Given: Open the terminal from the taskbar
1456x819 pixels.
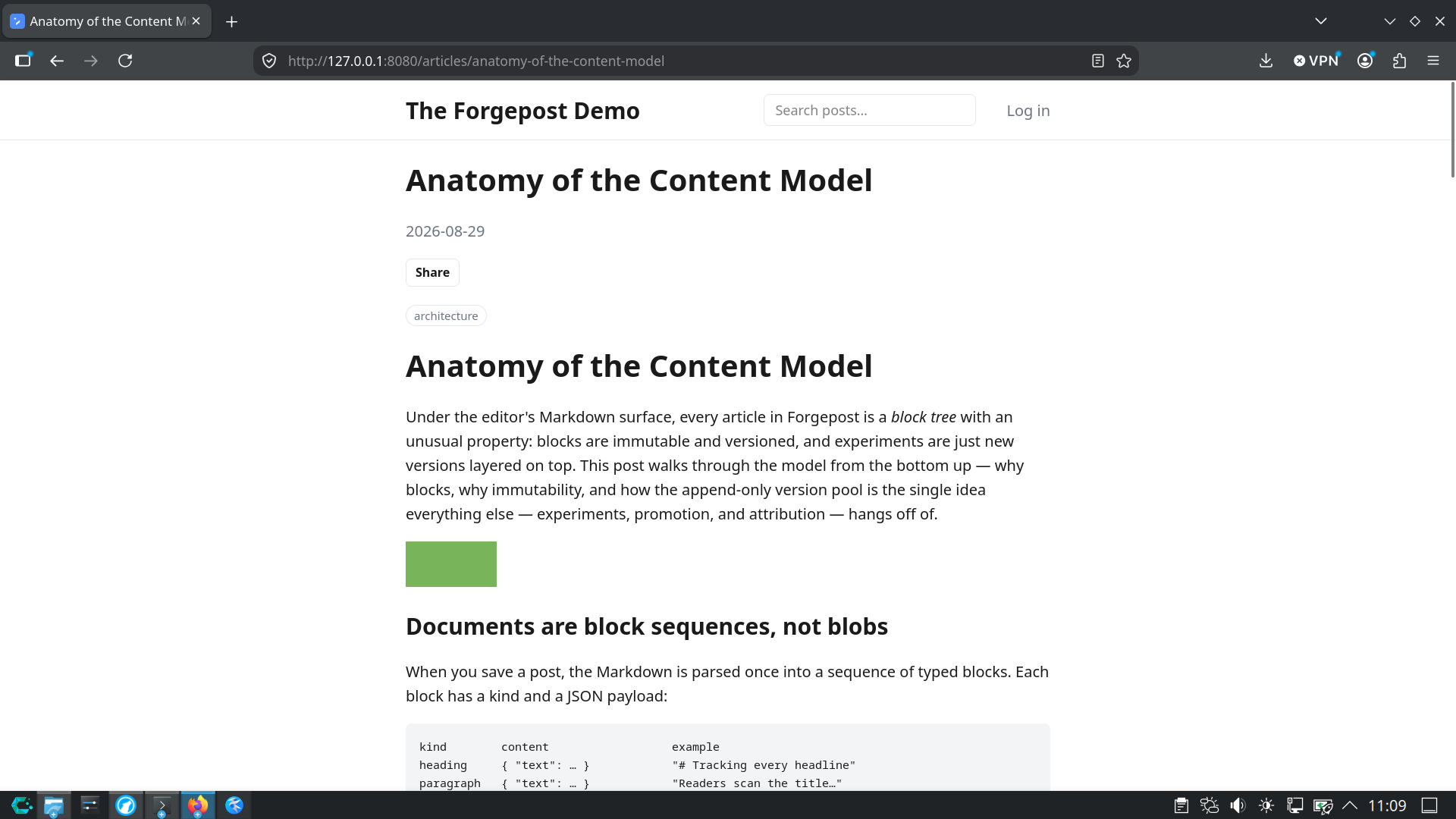Looking at the screenshot, I should [x=162, y=805].
